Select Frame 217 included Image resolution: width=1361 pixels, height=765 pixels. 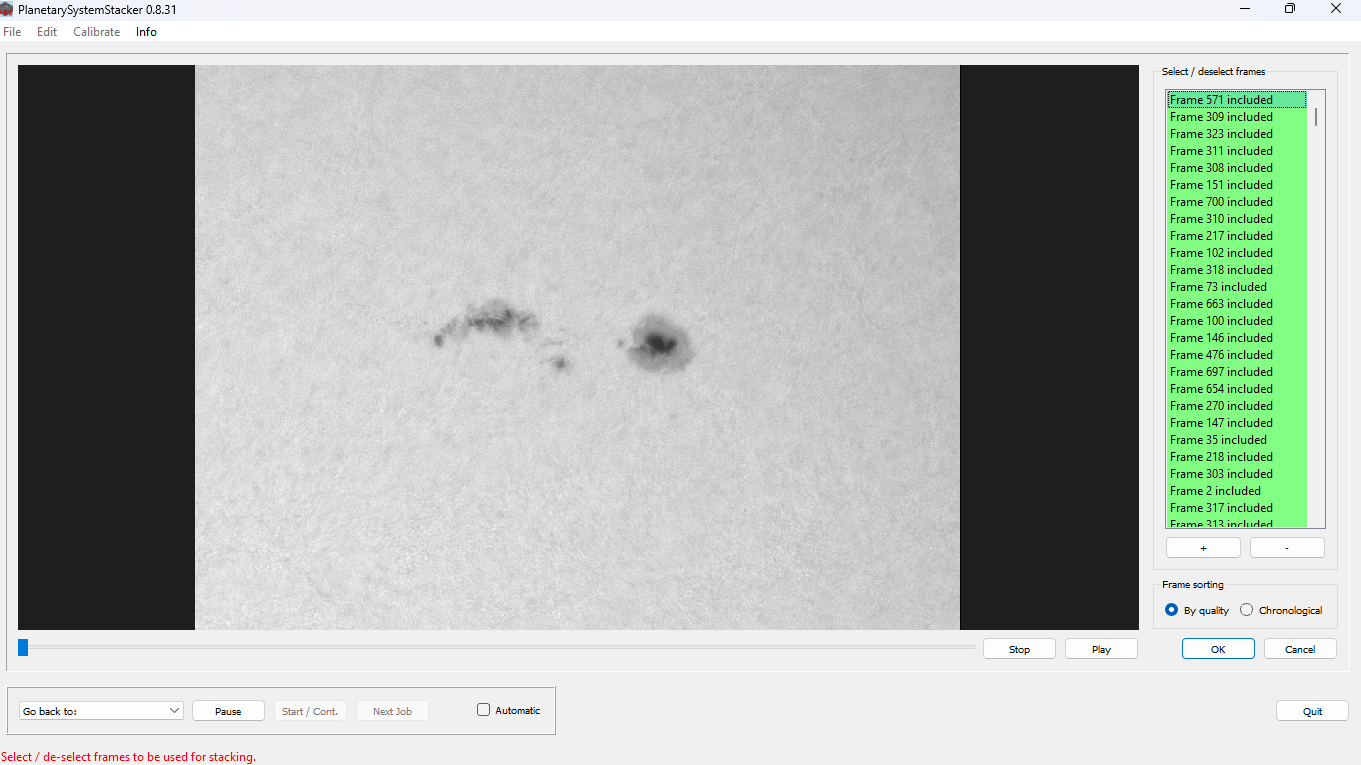(1237, 236)
